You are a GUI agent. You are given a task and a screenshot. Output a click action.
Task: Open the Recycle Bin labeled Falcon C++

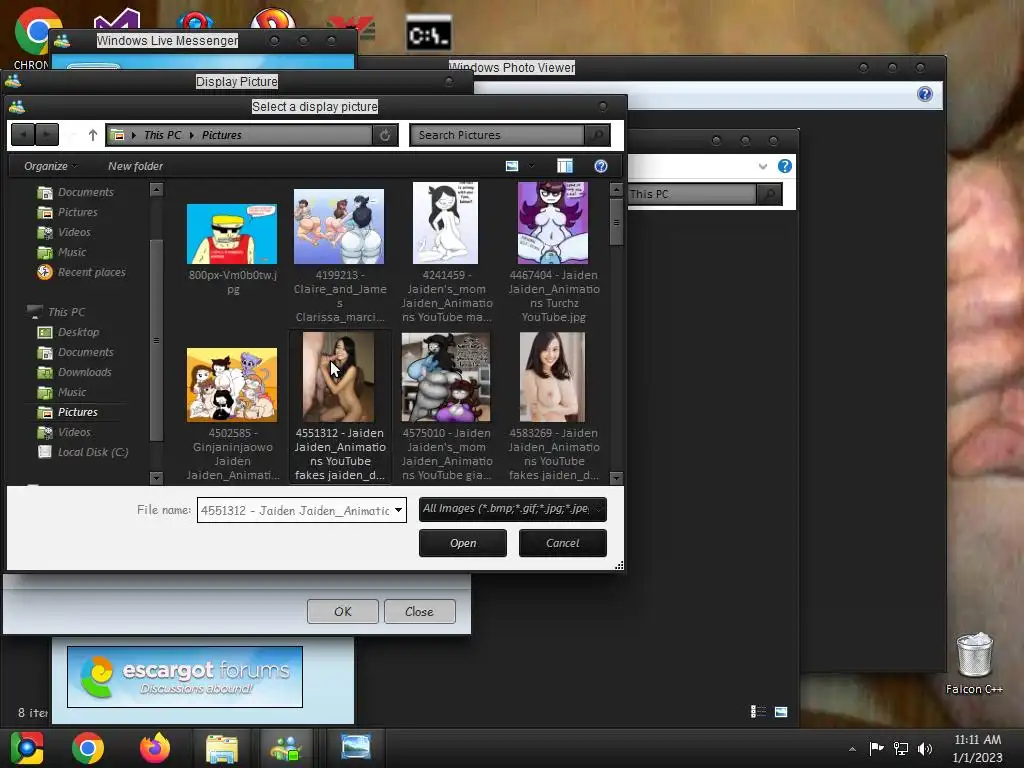click(x=974, y=662)
